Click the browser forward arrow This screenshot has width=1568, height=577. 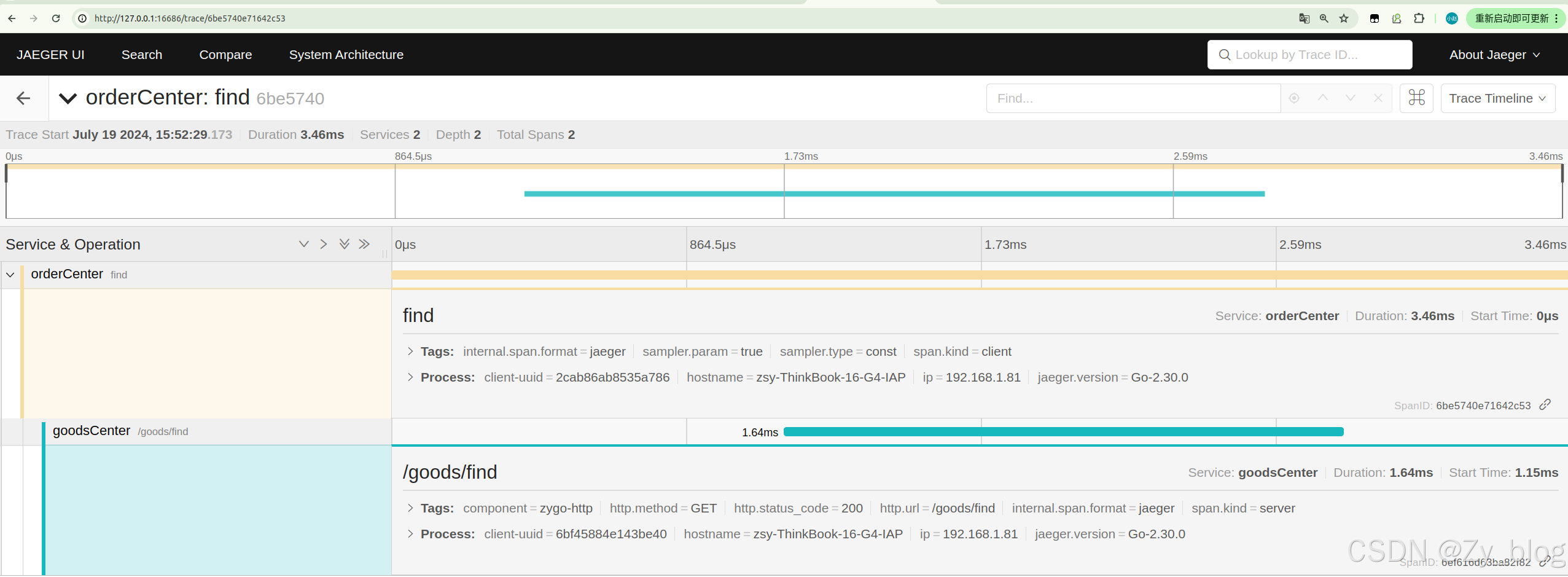(x=34, y=18)
